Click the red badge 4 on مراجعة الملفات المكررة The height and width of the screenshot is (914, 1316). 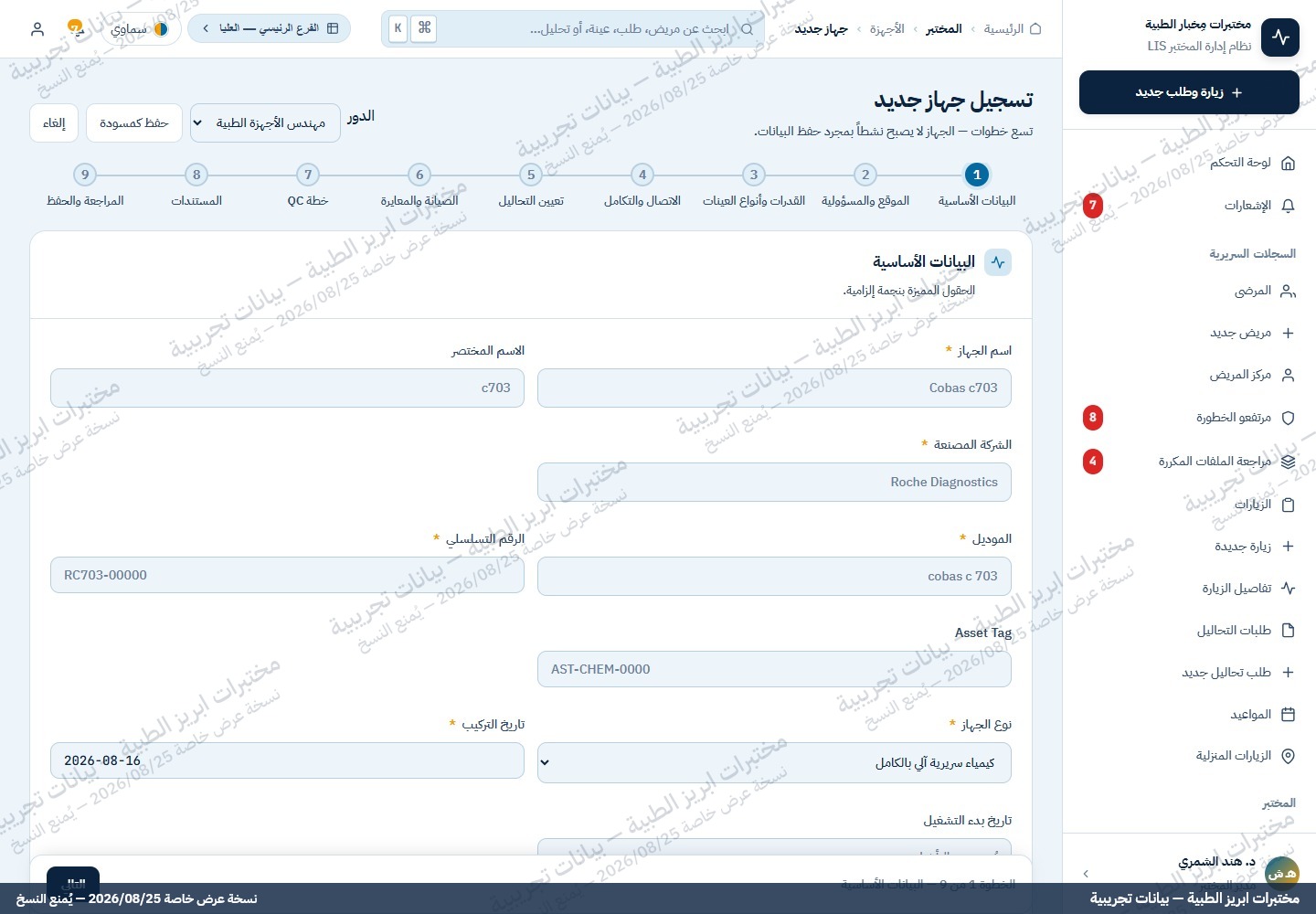[x=1093, y=462]
